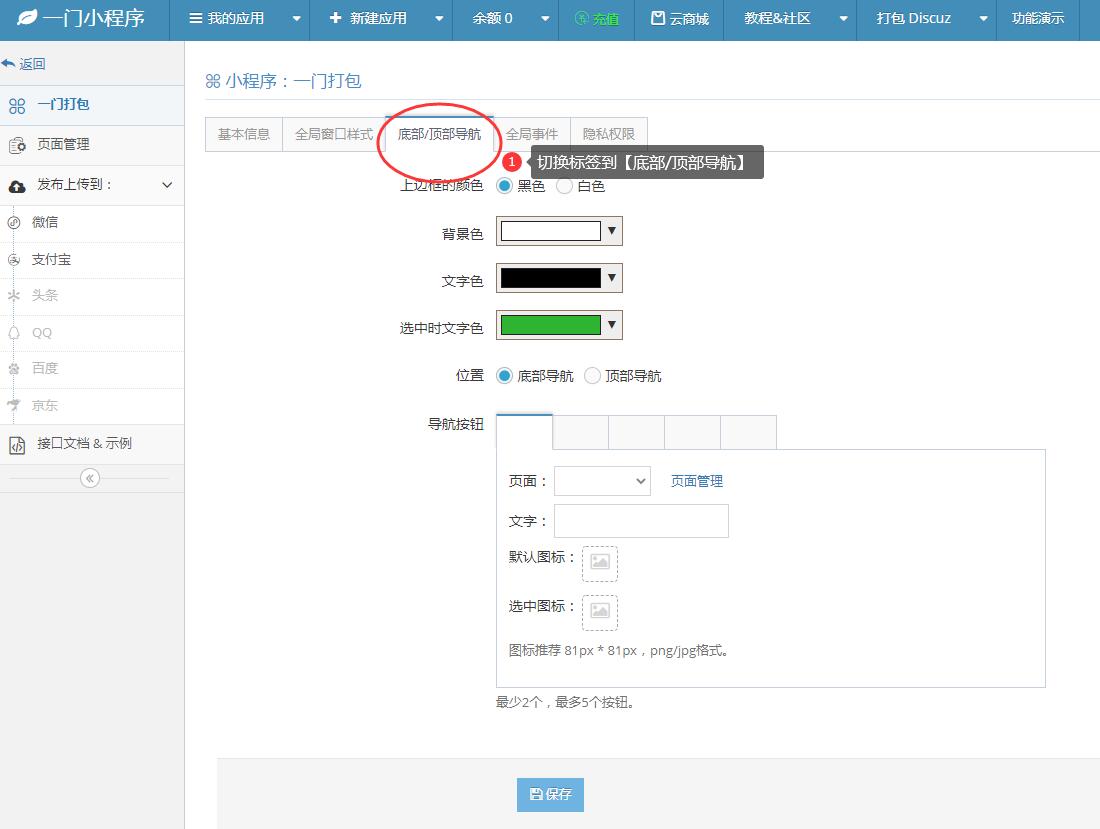Click the black 文字色 swatch
This screenshot has width=1100, height=829.
(x=551, y=278)
